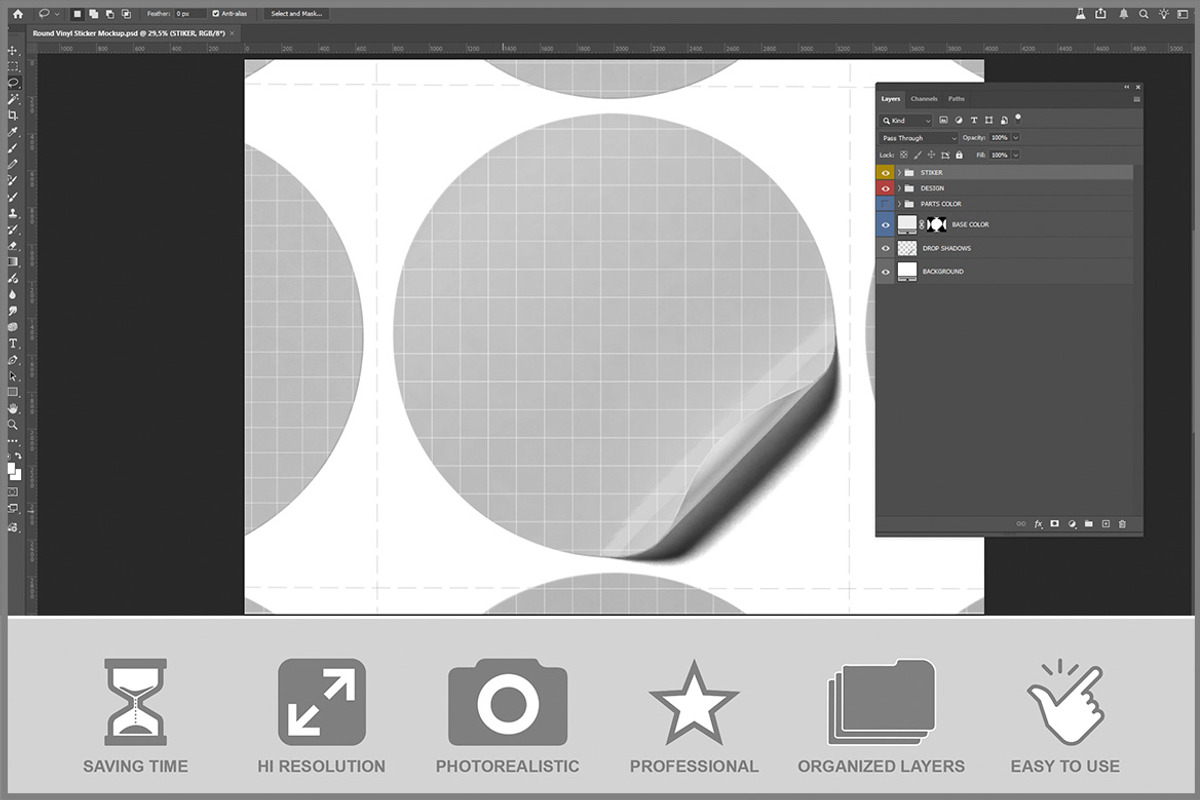
Task: Open the Lasso tool preset picker arrow
Action: coord(57,14)
